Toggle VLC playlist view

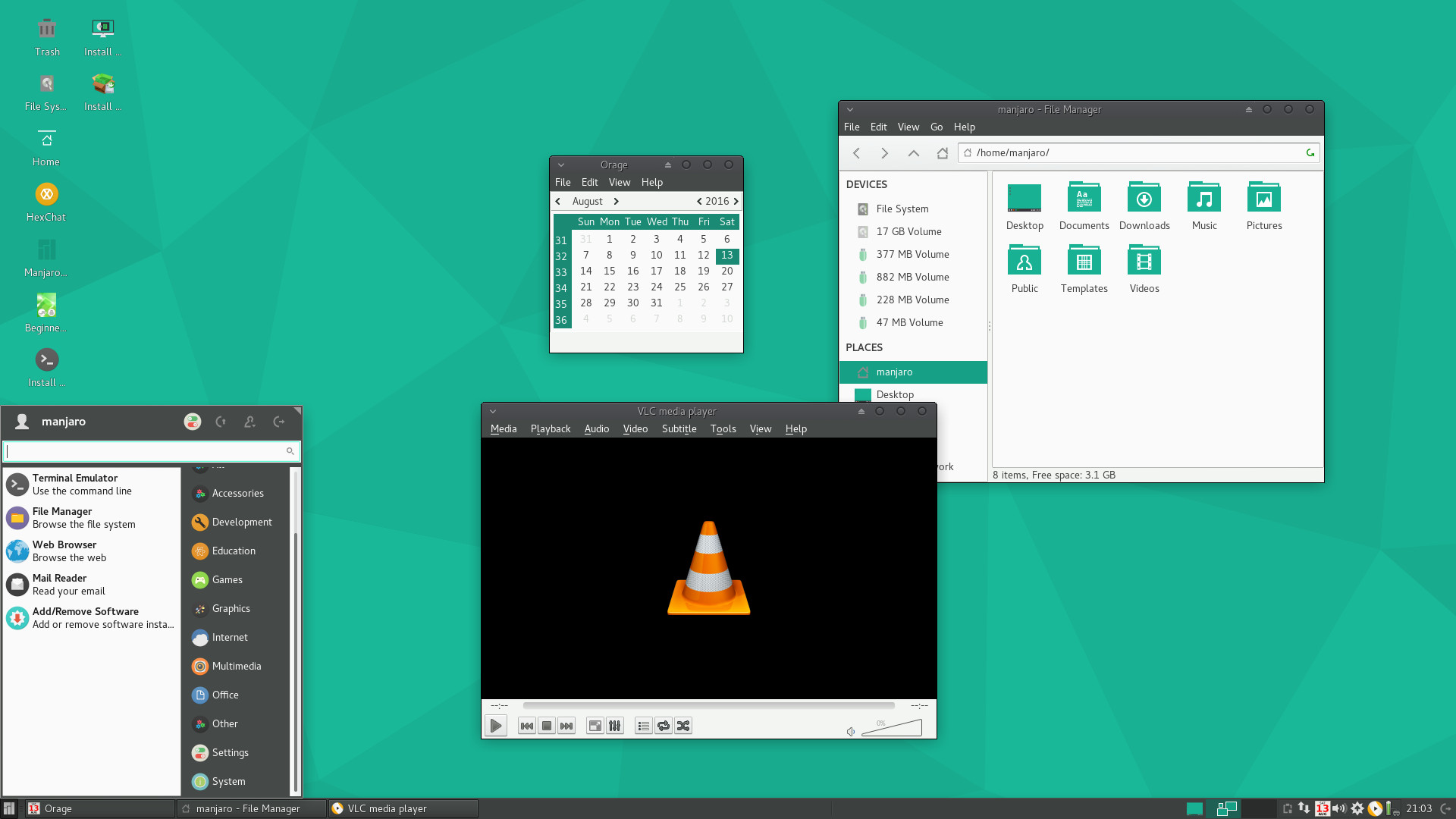point(643,726)
